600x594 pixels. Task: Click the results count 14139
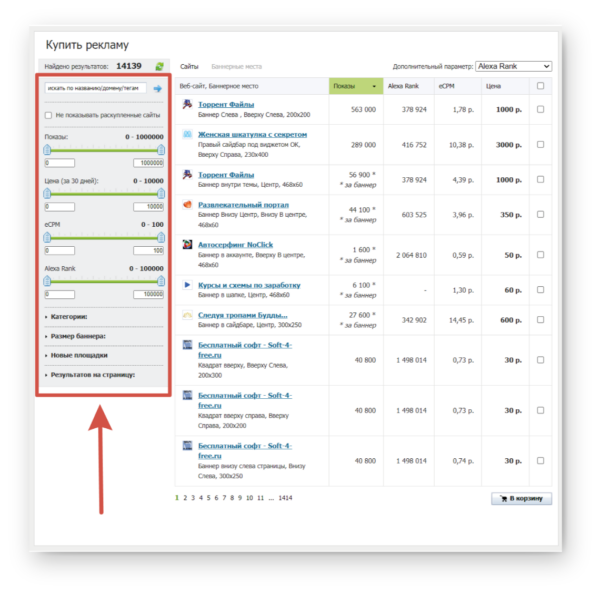(x=129, y=66)
